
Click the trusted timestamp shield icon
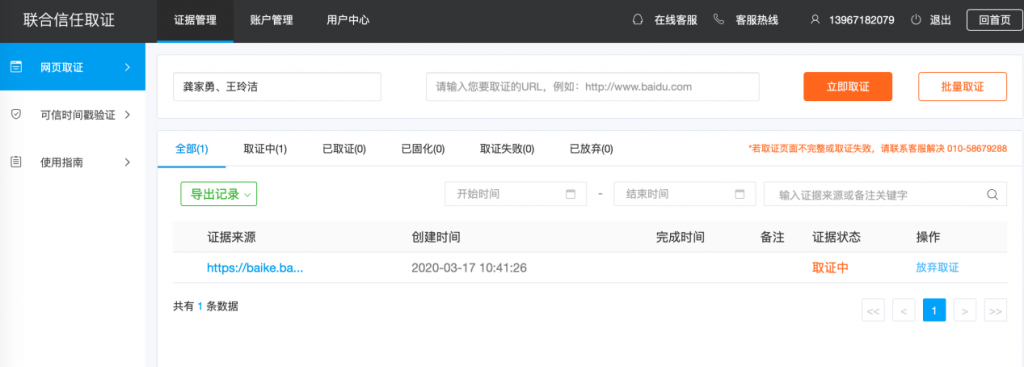pyautogui.click(x=16, y=114)
